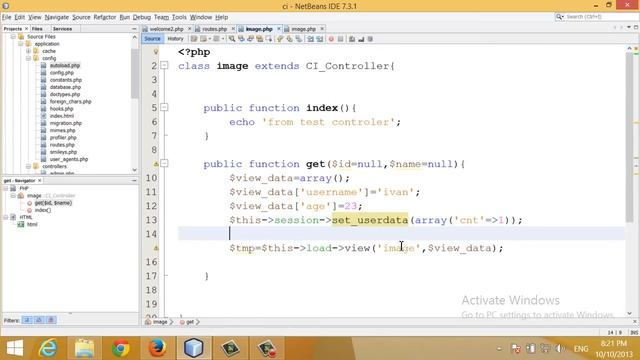
Task: Open the Refactor menu
Action: click(x=105, y=17)
